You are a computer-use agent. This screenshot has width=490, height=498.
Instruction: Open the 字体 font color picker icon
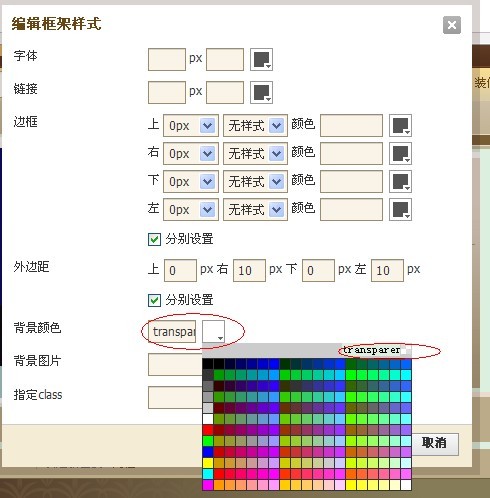261,60
